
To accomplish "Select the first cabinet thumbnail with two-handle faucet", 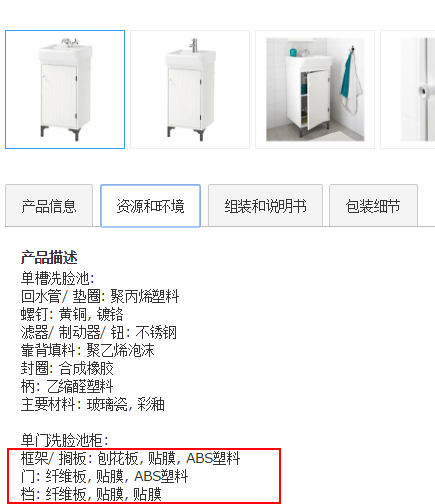I will 65,89.
